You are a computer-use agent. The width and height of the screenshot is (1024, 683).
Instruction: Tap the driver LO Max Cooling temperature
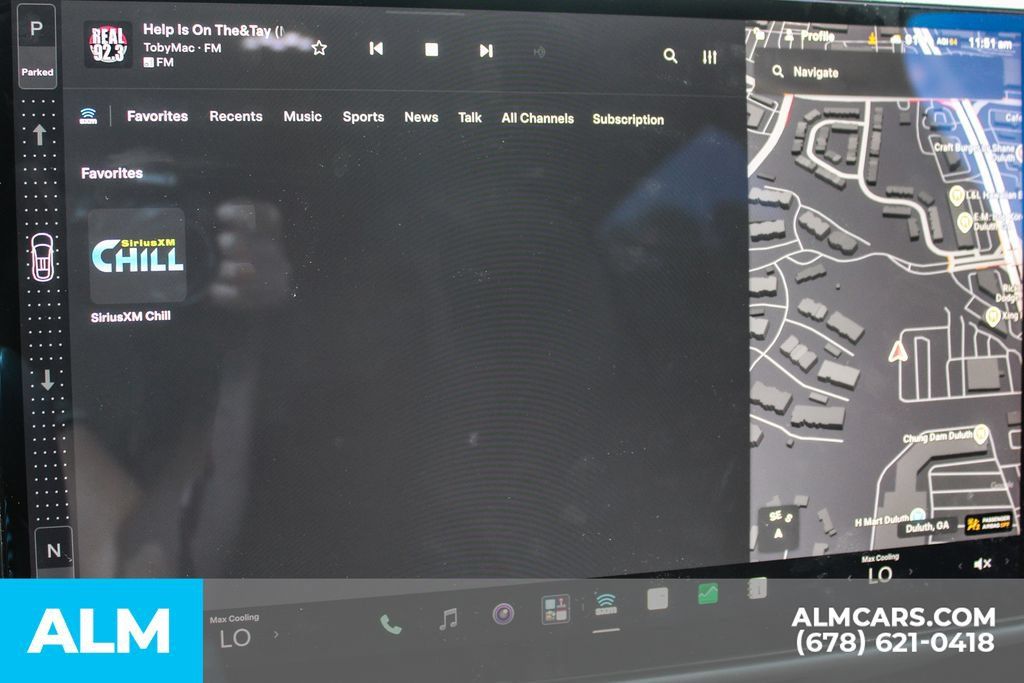[x=234, y=637]
